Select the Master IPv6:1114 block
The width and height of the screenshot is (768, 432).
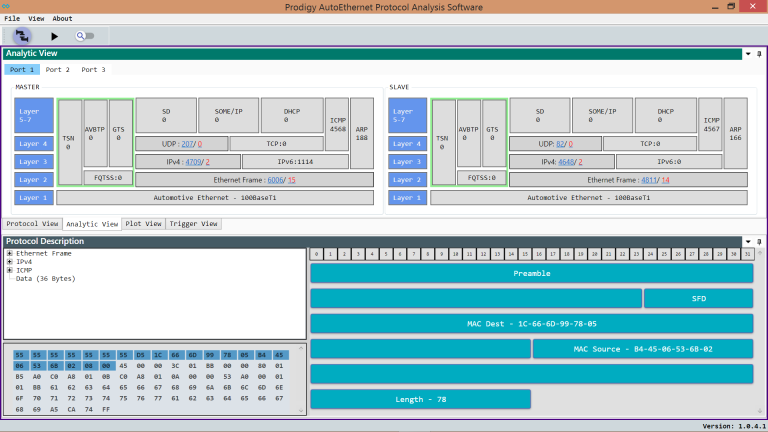(295, 162)
